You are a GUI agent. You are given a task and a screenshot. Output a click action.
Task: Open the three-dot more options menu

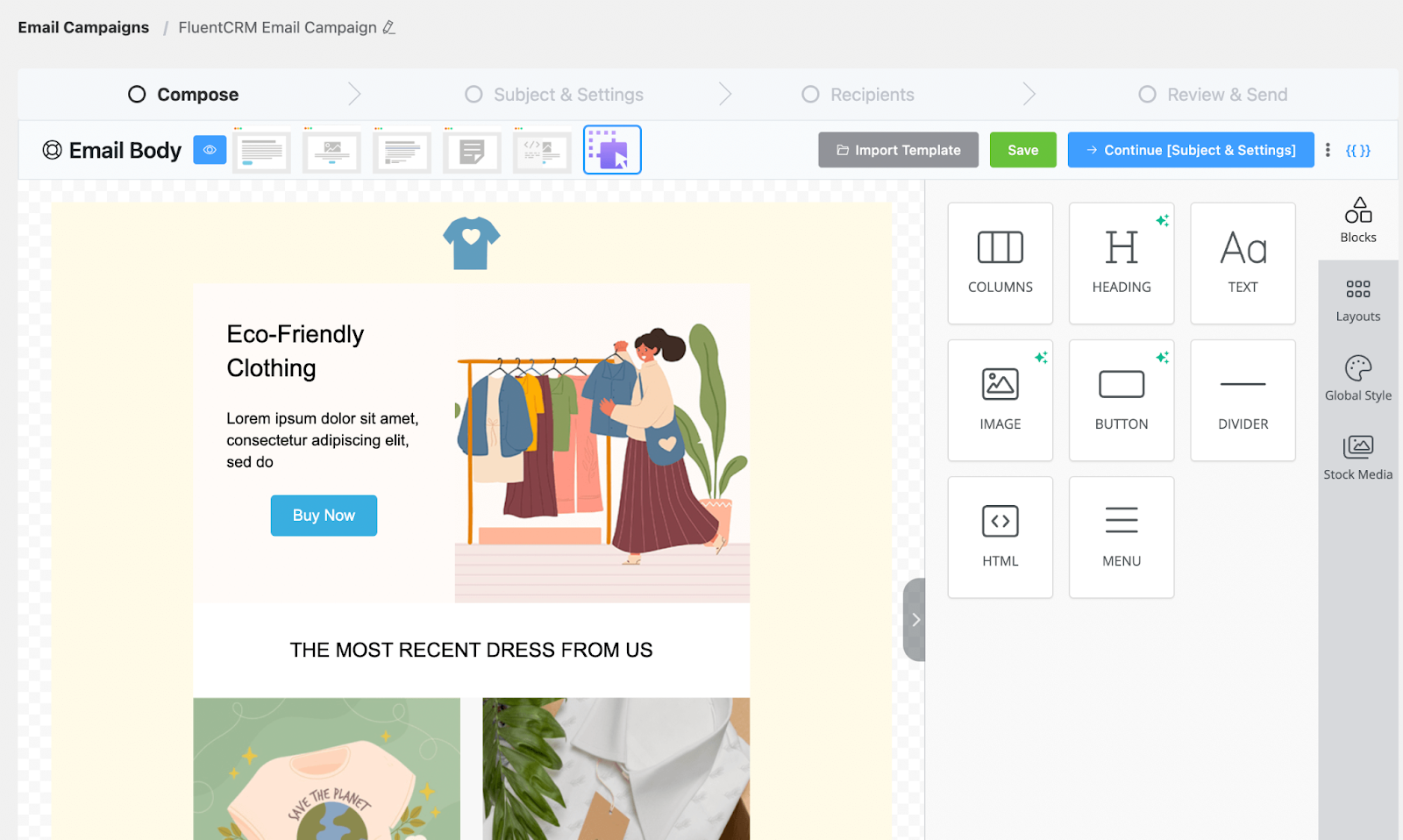(x=1328, y=150)
